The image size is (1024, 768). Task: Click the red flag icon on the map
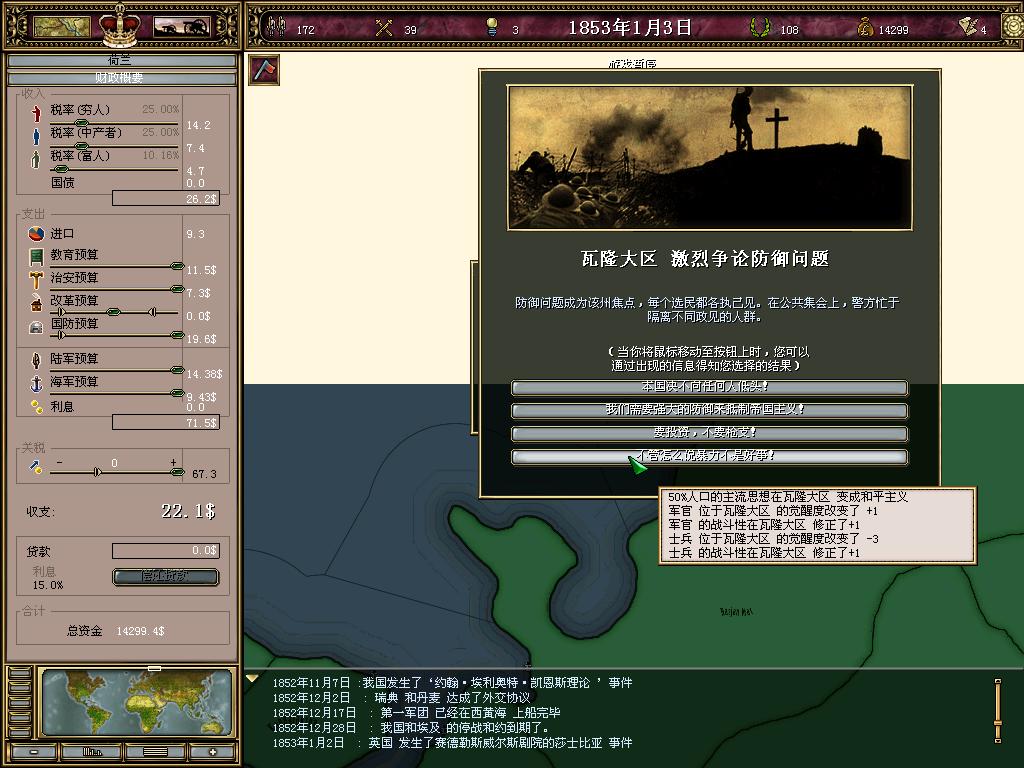point(264,69)
